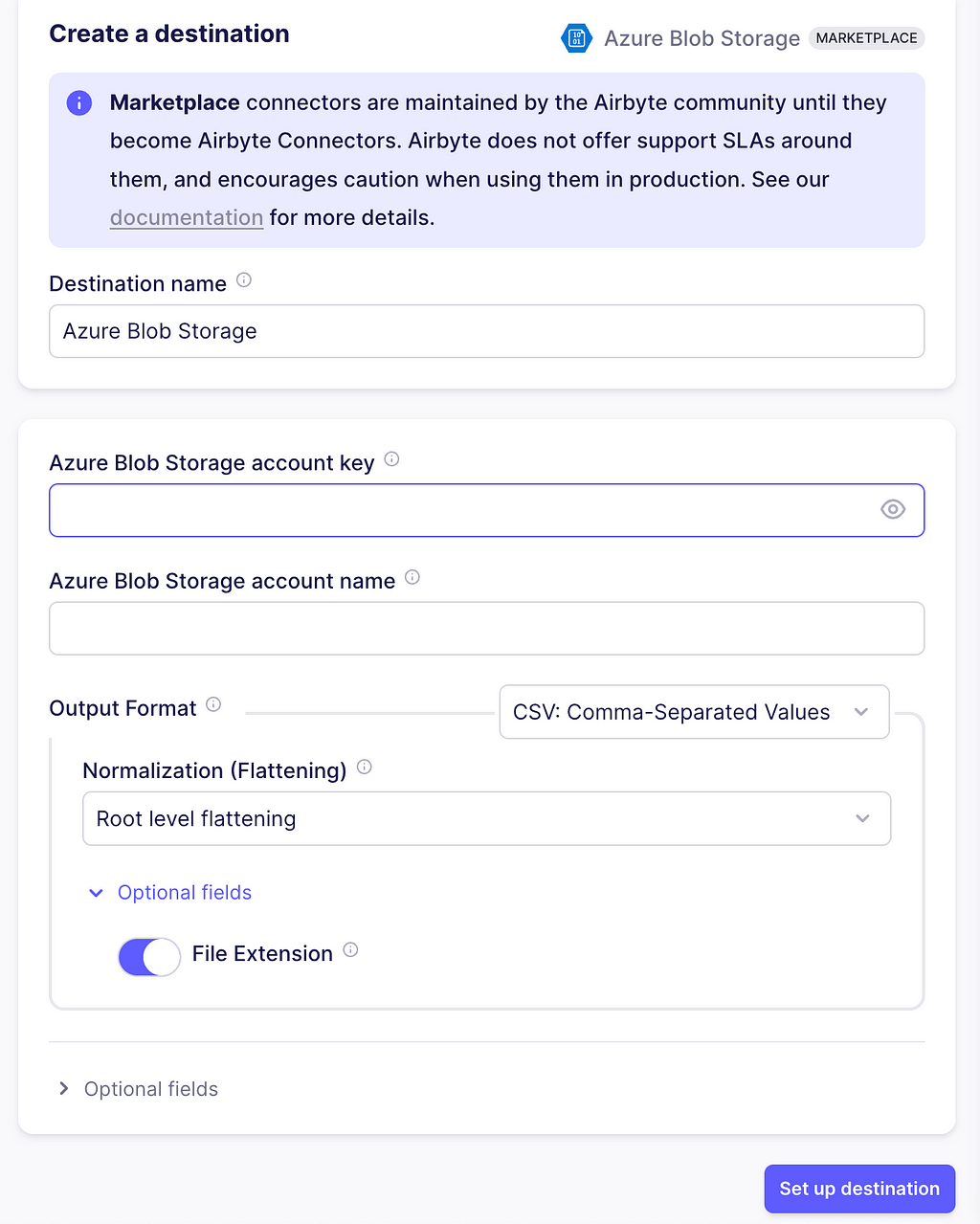The height and width of the screenshot is (1224, 980).
Task: Click info icon next to account key label
Action: tap(391, 459)
